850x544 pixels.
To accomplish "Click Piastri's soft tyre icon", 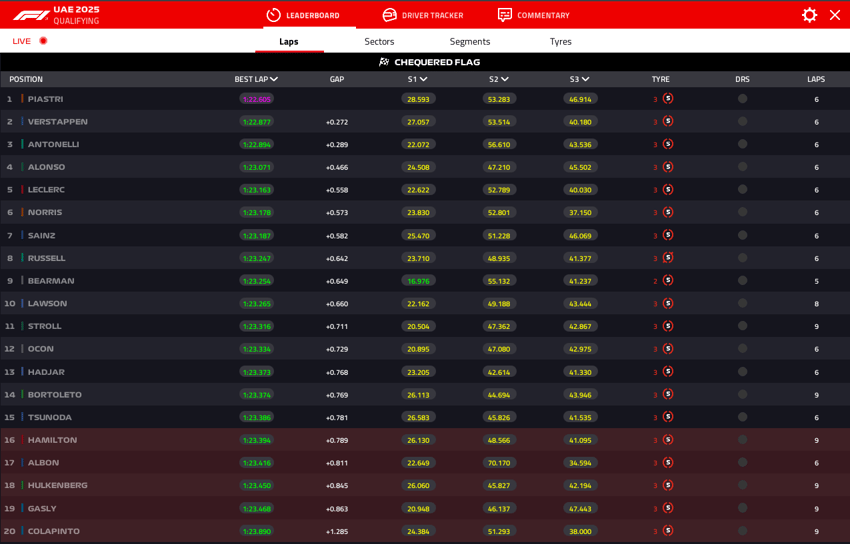I will (x=668, y=99).
